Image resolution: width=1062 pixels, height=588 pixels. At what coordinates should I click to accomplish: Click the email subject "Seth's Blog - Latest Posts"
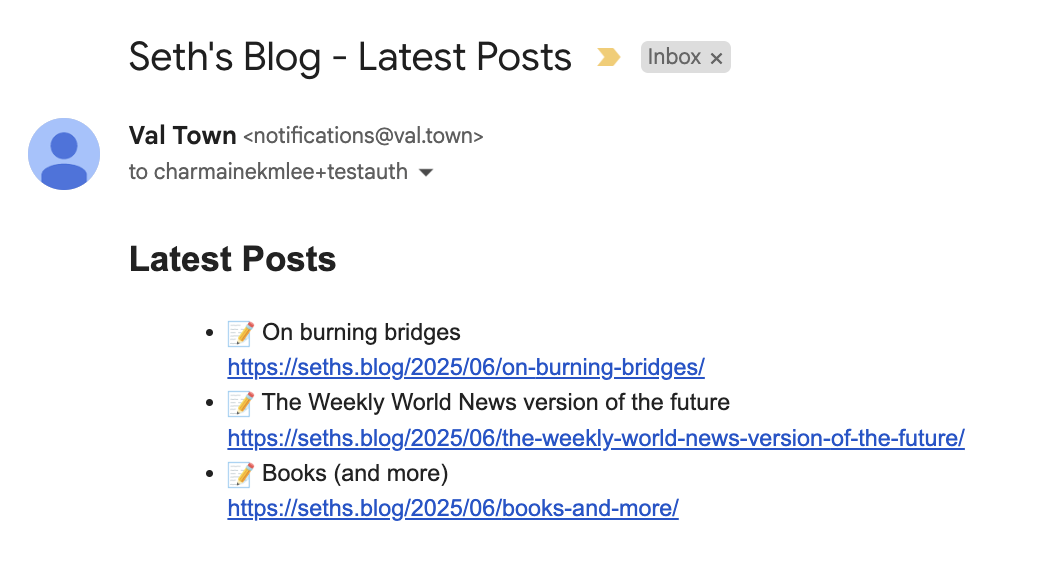(350, 58)
